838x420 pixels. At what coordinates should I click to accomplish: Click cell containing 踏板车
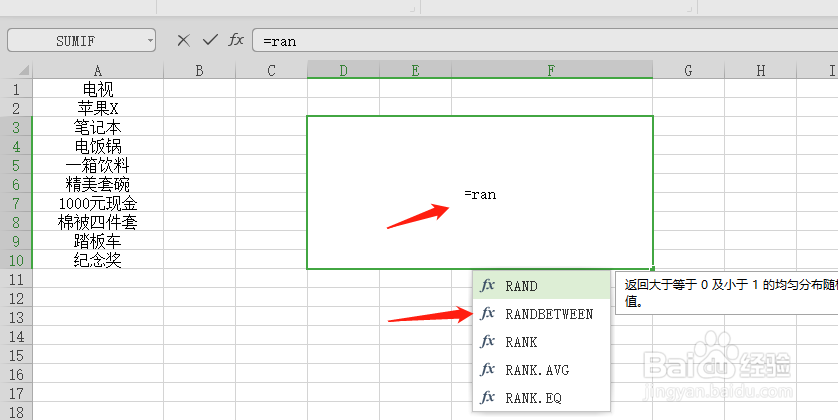[98, 241]
